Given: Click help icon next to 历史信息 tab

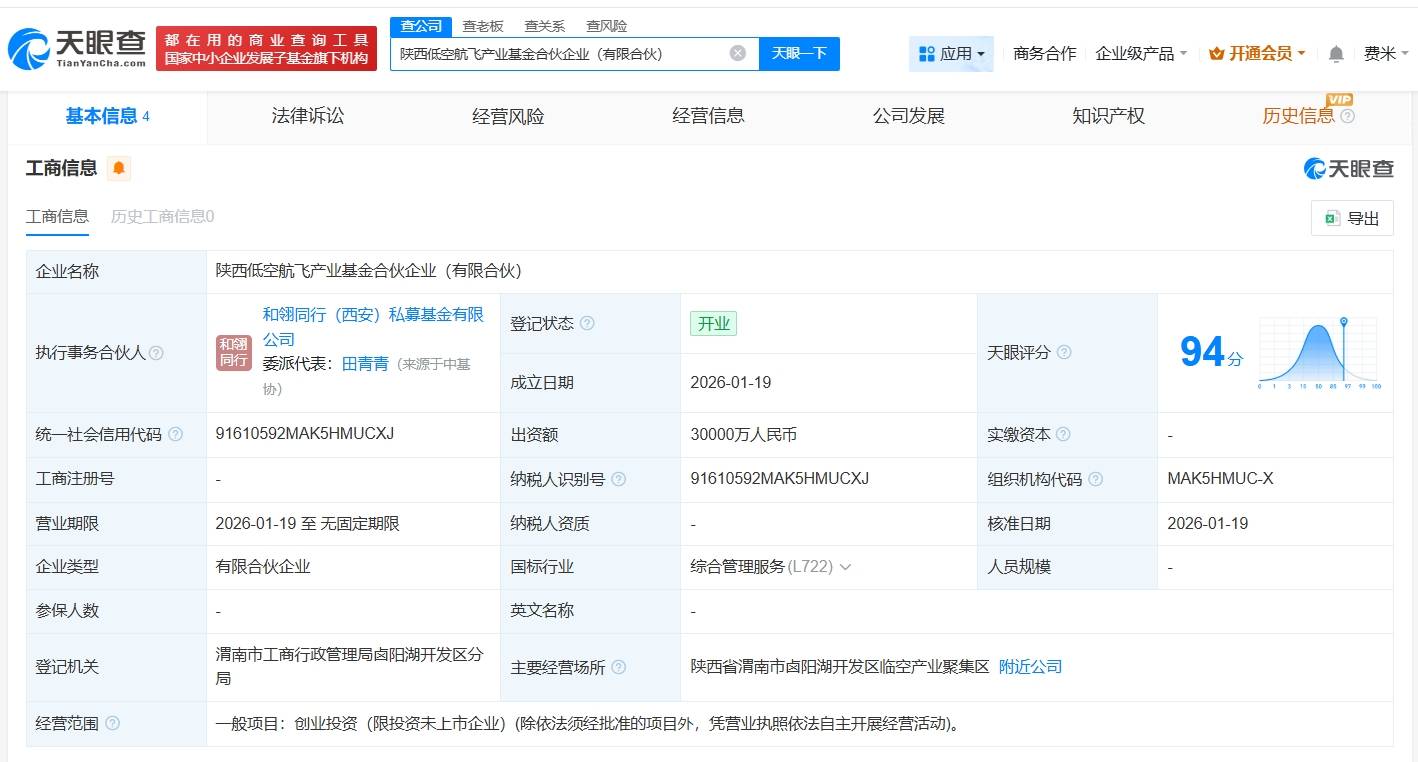Looking at the screenshot, I should coord(1347,116).
